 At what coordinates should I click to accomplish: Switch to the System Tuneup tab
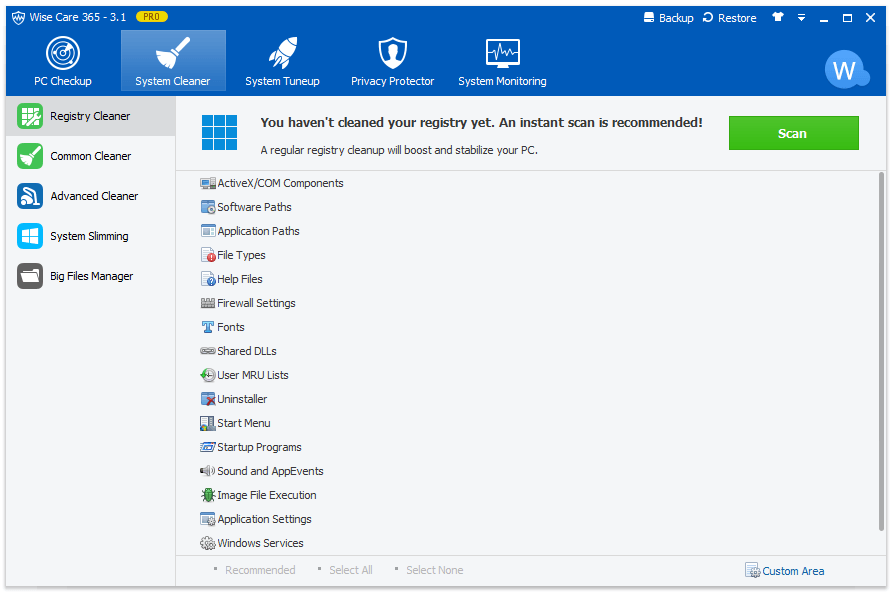coord(283,60)
